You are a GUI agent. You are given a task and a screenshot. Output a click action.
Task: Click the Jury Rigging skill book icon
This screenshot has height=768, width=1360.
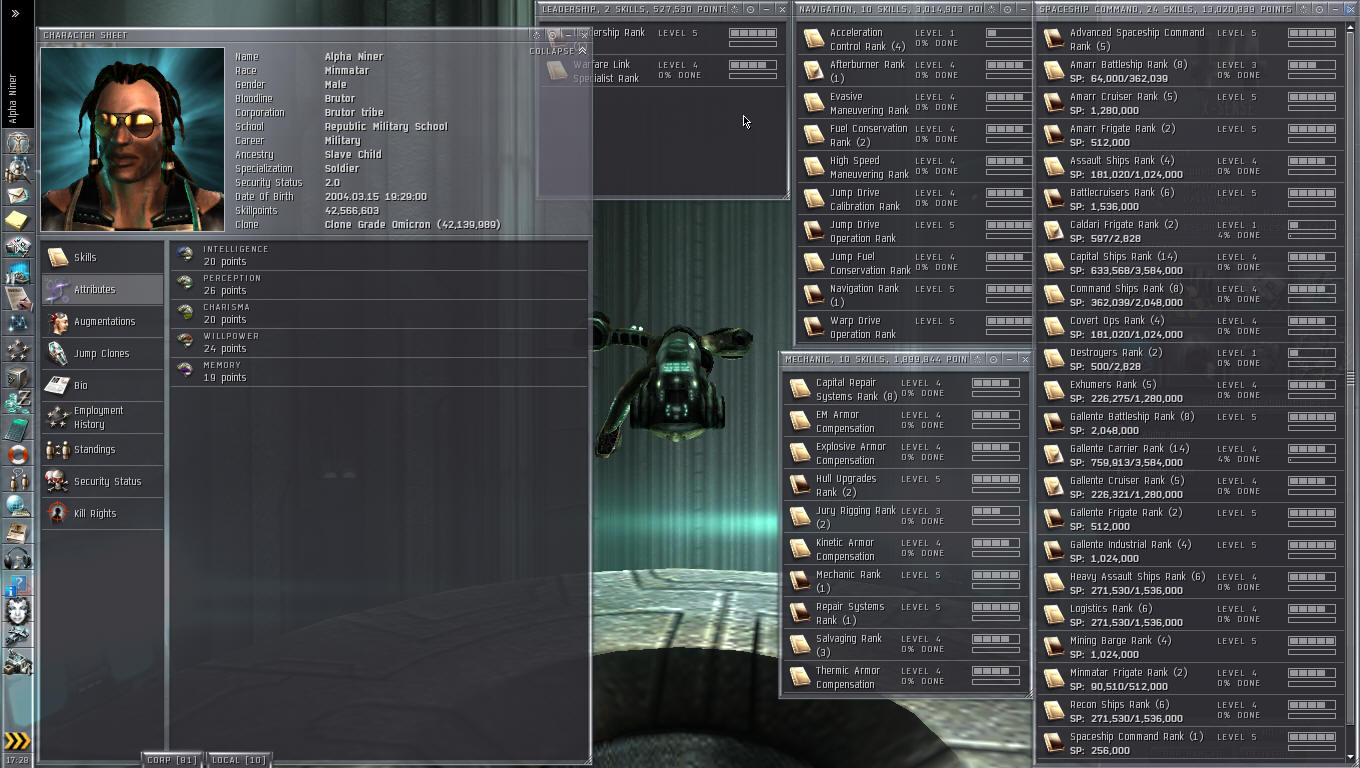point(800,517)
